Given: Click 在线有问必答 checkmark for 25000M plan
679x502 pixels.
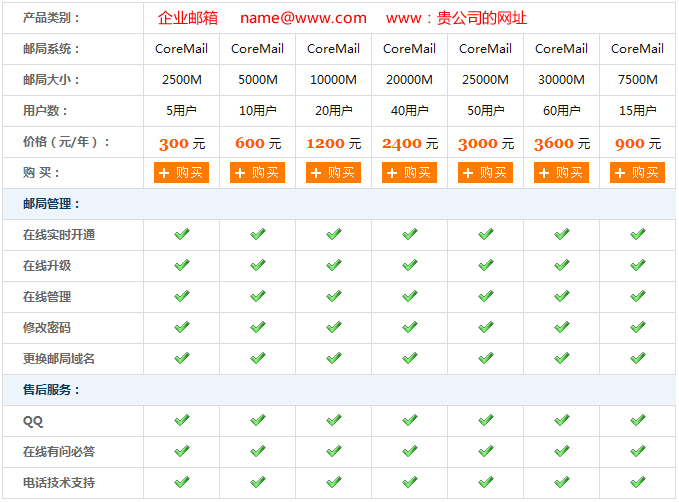Looking at the screenshot, I should pos(486,451).
